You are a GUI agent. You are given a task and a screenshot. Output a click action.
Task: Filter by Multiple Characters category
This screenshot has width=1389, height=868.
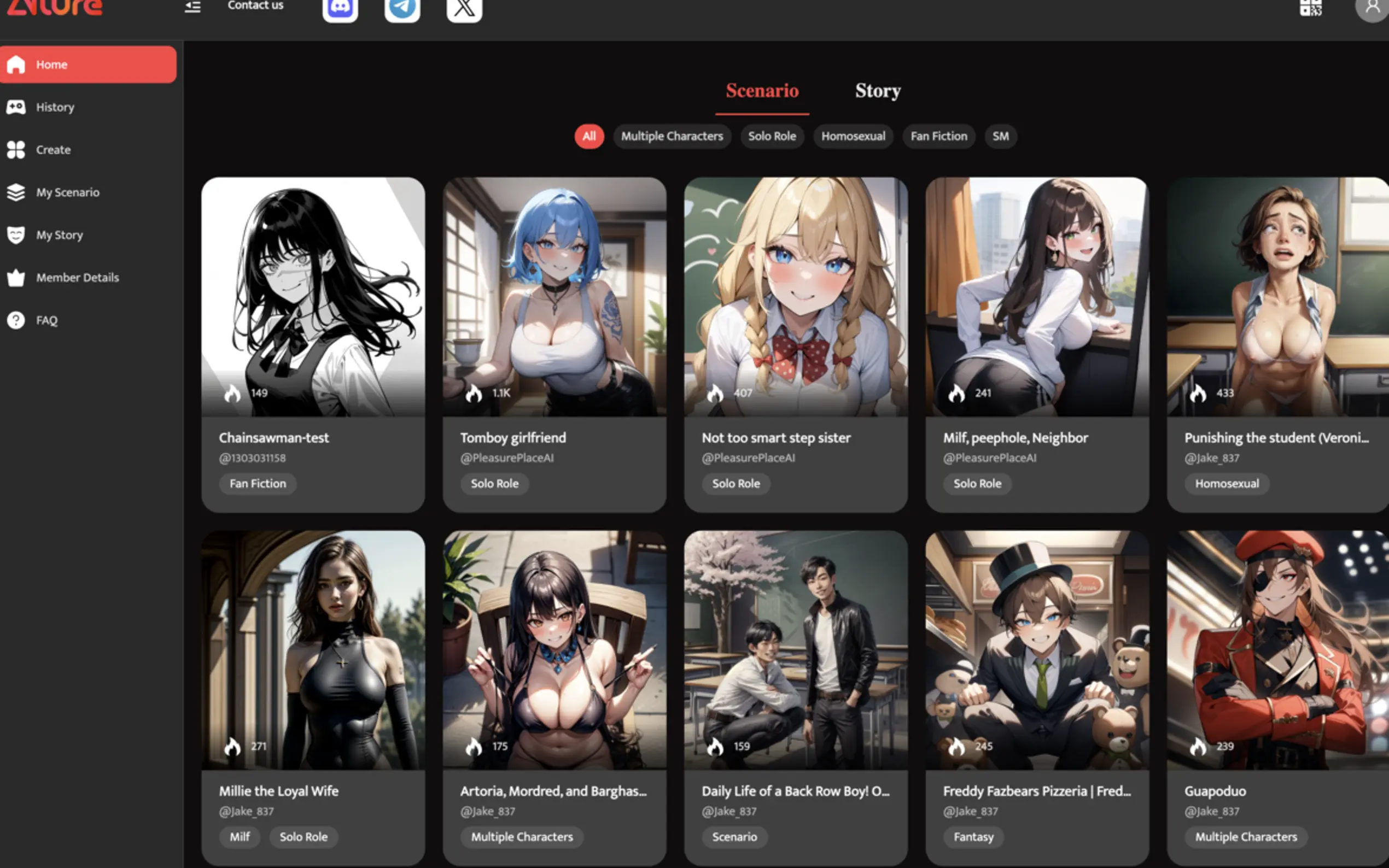[671, 137]
